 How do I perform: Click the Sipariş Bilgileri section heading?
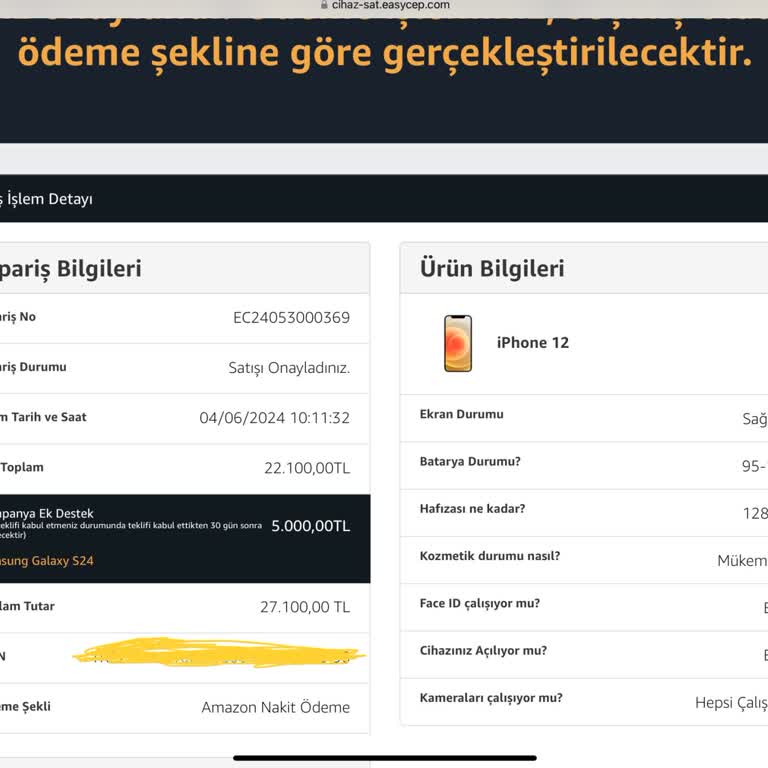pos(71,268)
